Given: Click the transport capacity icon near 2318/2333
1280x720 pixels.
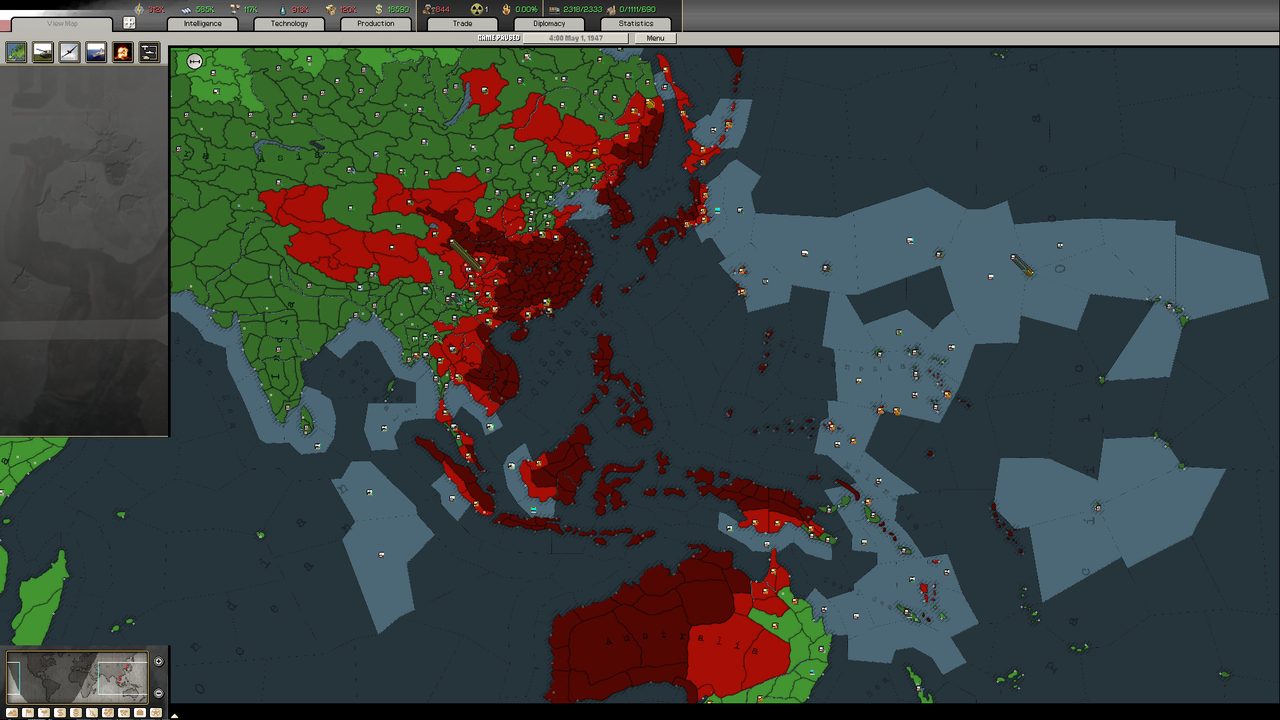Looking at the screenshot, I should (x=554, y=9).
